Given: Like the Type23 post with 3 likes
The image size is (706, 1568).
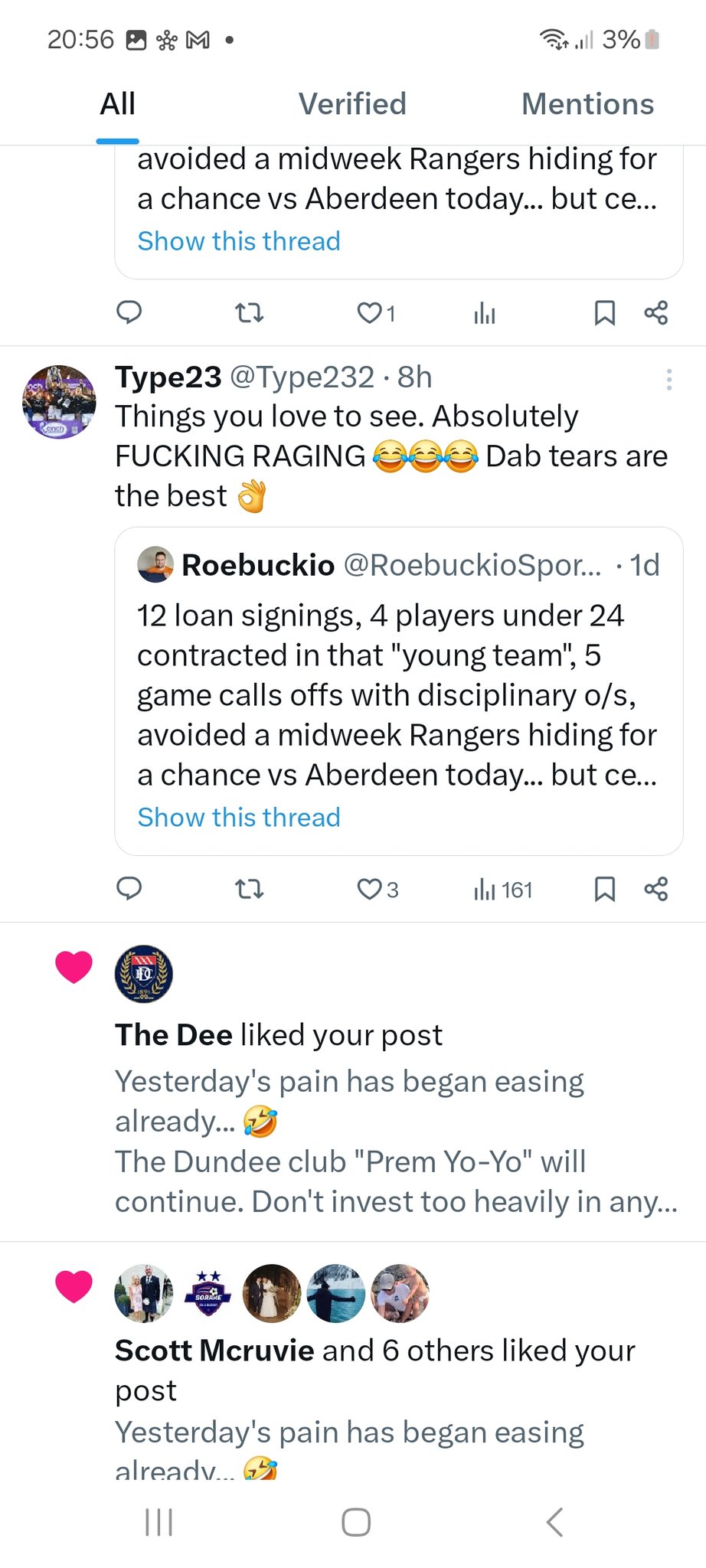Looking at the screenshot, I should (370, 889).
